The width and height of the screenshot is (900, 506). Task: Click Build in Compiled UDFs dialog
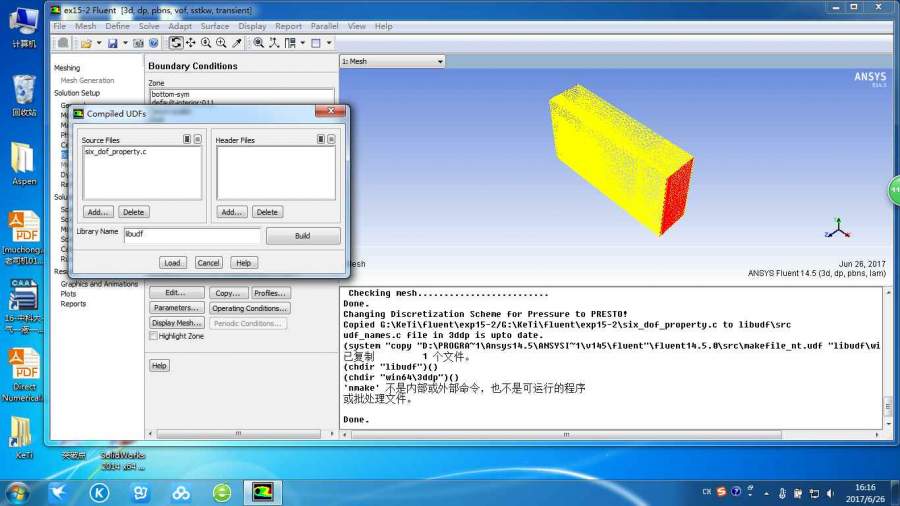click(303, 236)
